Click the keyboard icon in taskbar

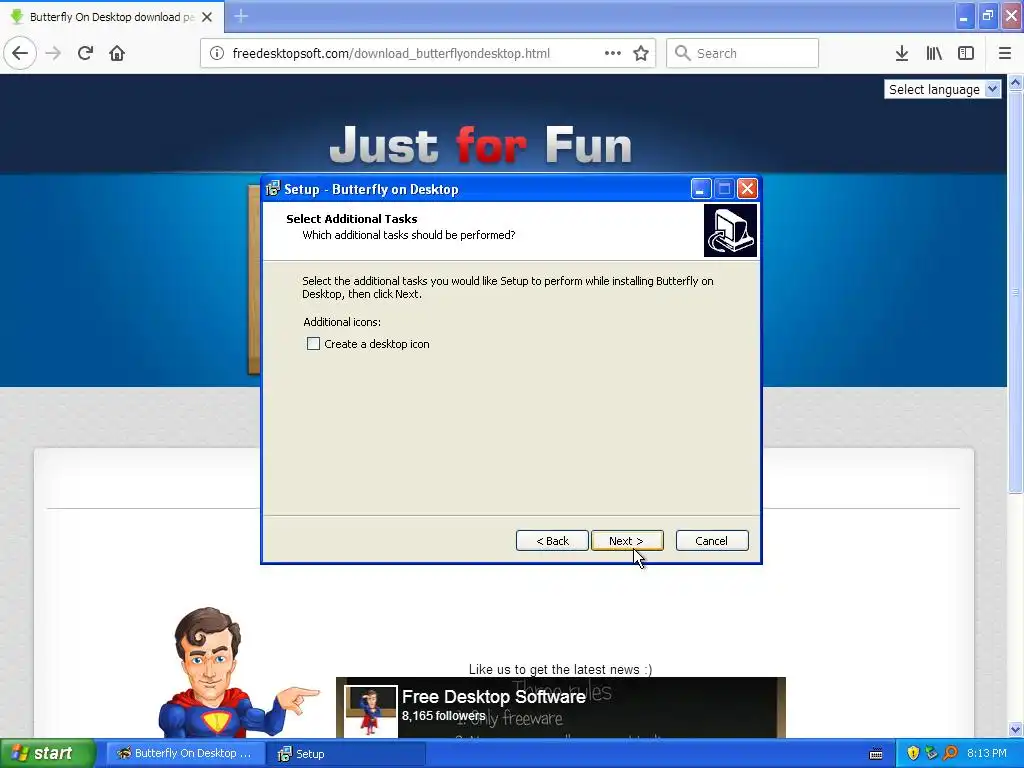(876, 754)
